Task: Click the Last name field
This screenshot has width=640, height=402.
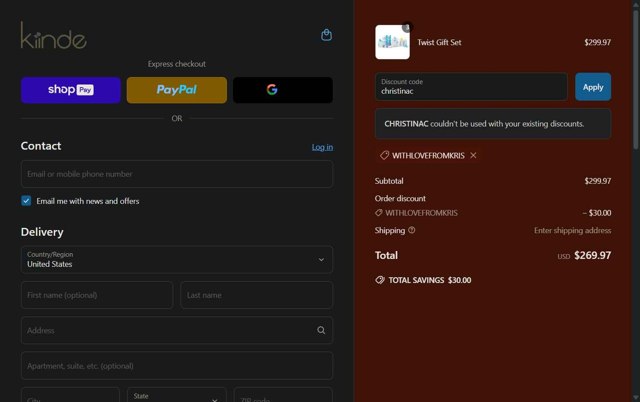Action: pyautogui.click(x=256, y=295)
